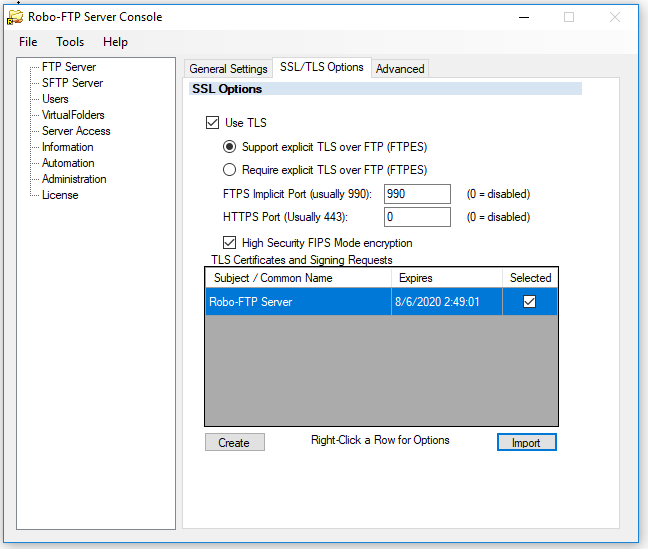The image size is (648, 549).
Task: Select the SSL/TLS Options tab
Action: (x=322, y=67)
